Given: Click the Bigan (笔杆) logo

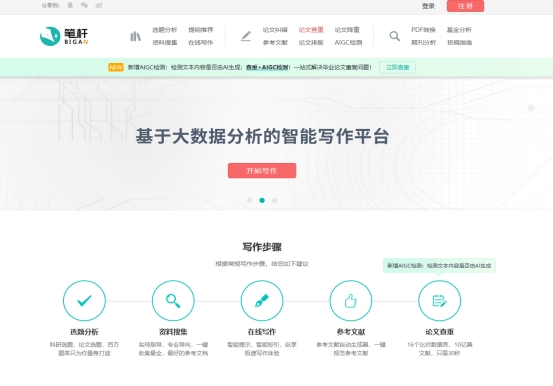Looking at the screenshot, I should (64, 36).
